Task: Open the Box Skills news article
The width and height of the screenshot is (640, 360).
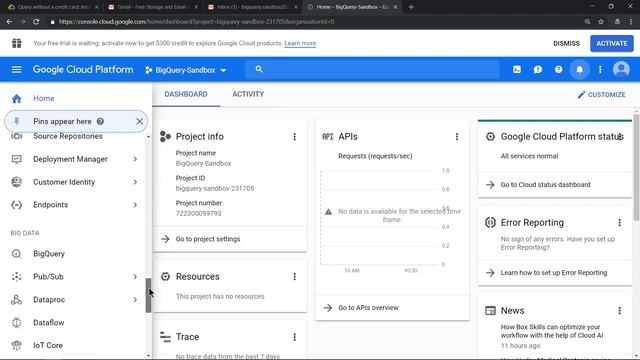Action: click(551, 331)
